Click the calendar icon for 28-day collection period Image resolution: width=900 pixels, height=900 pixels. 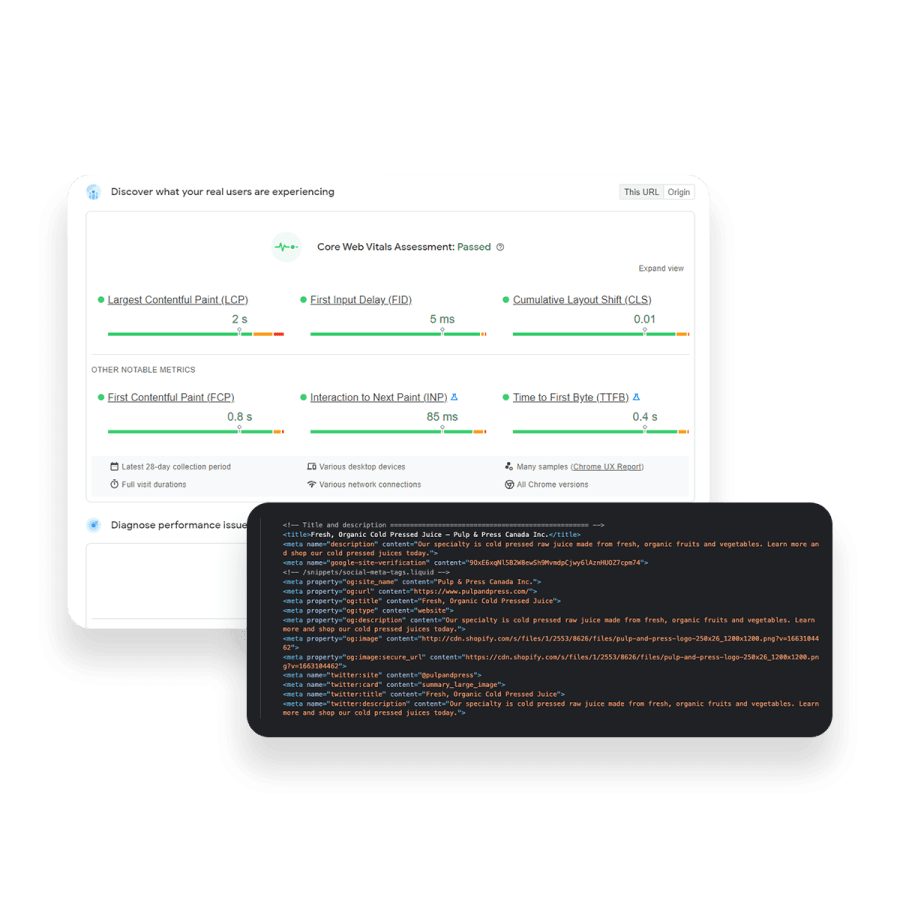coord(115,466)
